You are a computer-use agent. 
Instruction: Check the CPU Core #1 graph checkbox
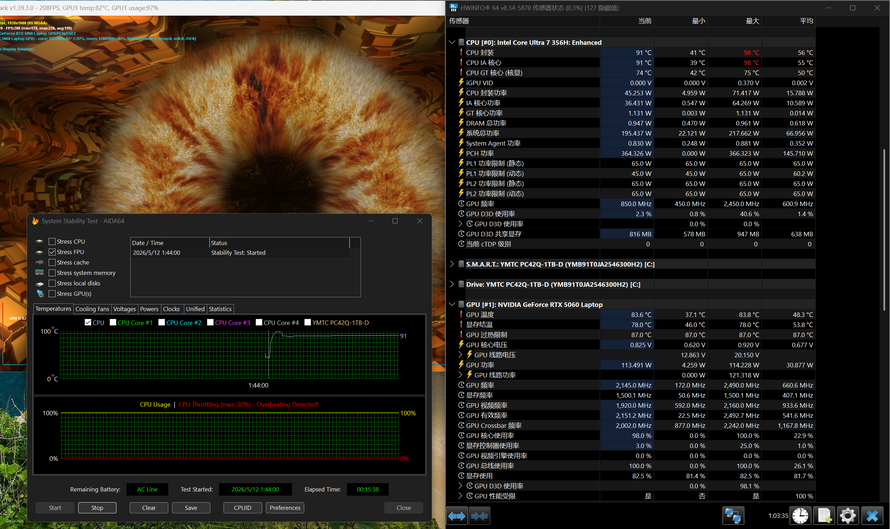pyautogui.click(x=113, y=322)
